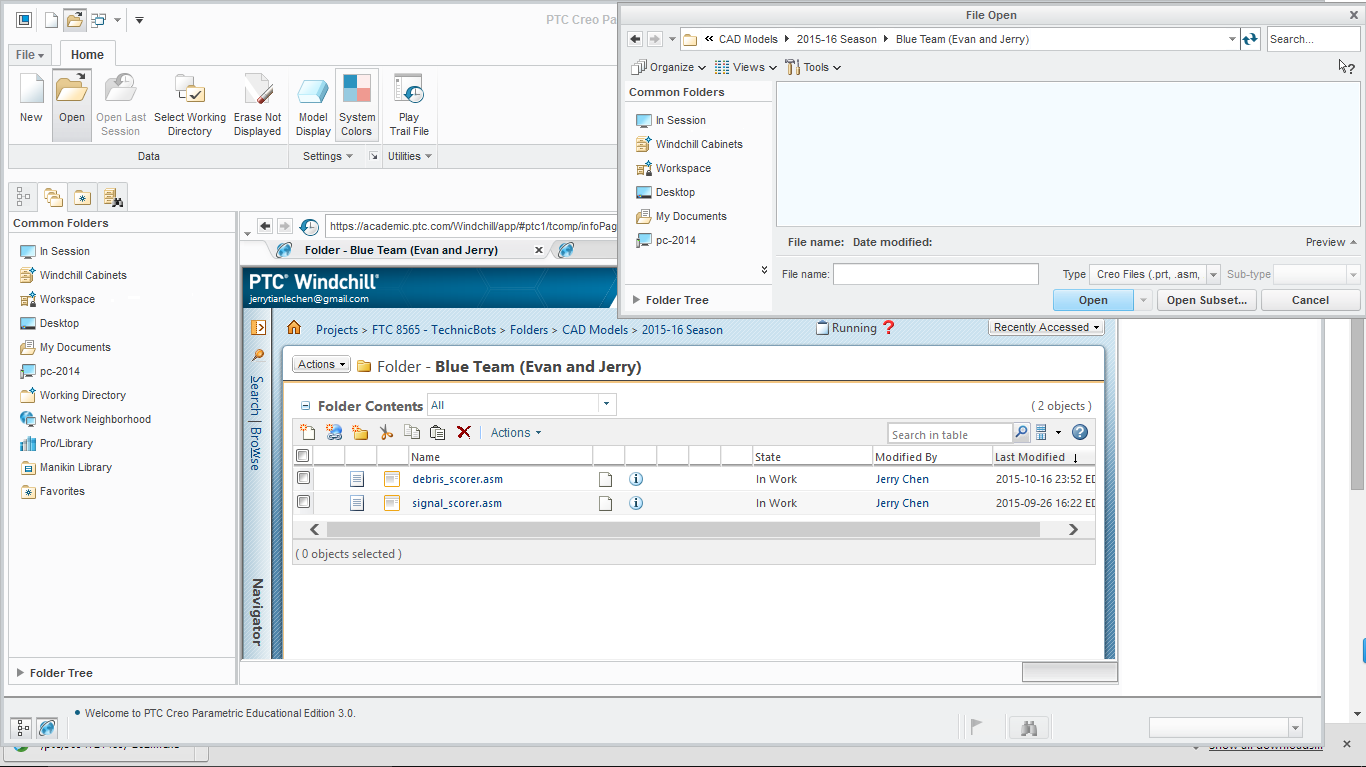Collapse the Folder Contents section
1366x767 pixels.
tap(306, 406)
